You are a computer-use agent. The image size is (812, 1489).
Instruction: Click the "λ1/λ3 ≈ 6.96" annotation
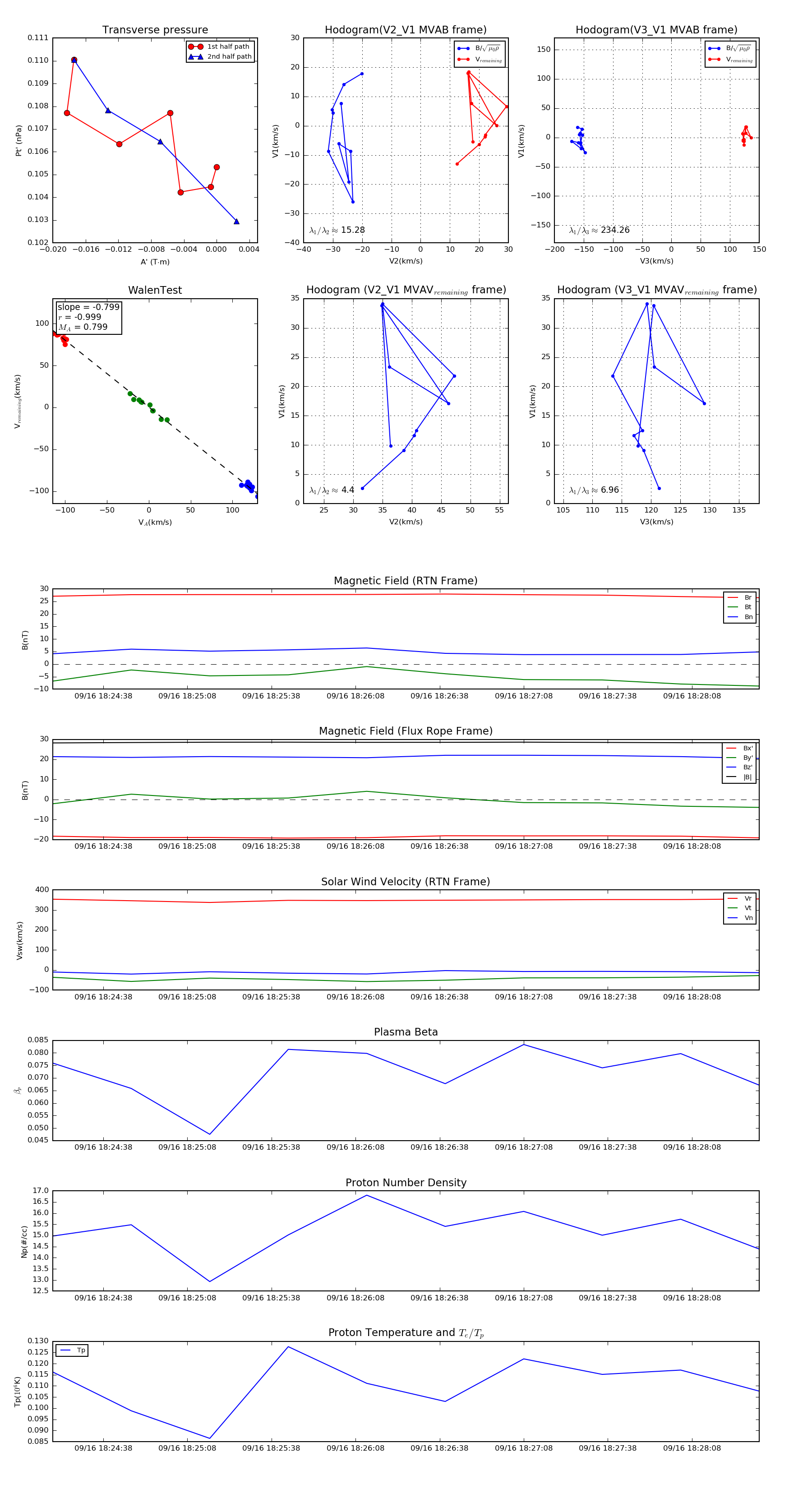coord(594,490)
